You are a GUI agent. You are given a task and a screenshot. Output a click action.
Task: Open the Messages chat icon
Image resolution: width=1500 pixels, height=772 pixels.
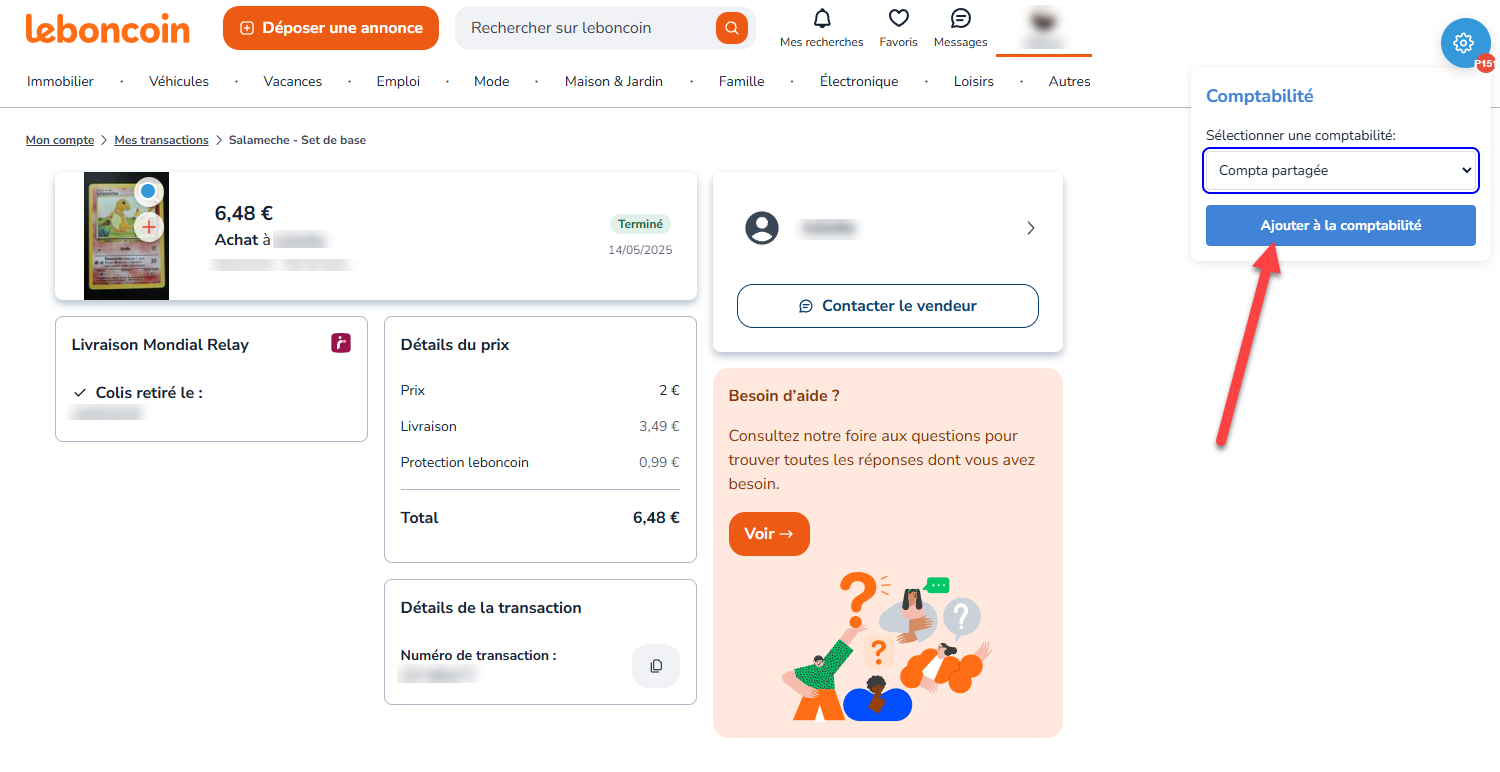960,19
